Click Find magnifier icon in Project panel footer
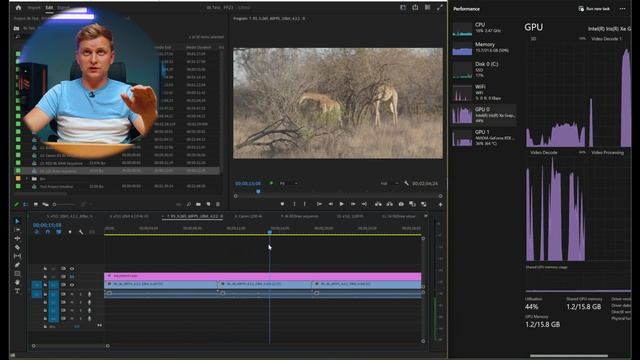640x360 pixels. 189,204
